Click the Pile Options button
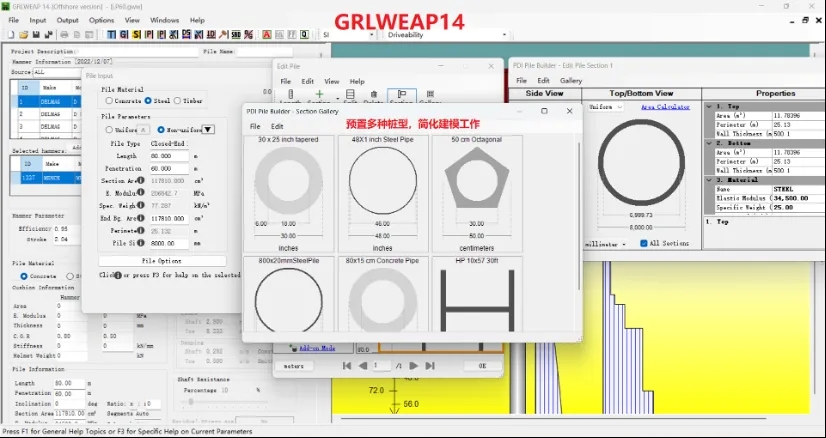 click(161, 261)
